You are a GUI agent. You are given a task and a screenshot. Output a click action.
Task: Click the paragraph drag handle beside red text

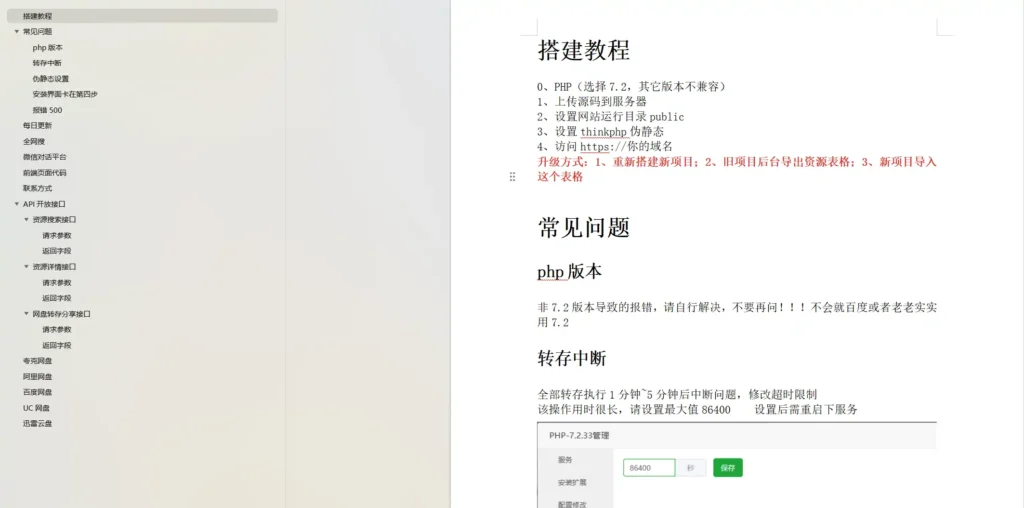pos(512,176)
